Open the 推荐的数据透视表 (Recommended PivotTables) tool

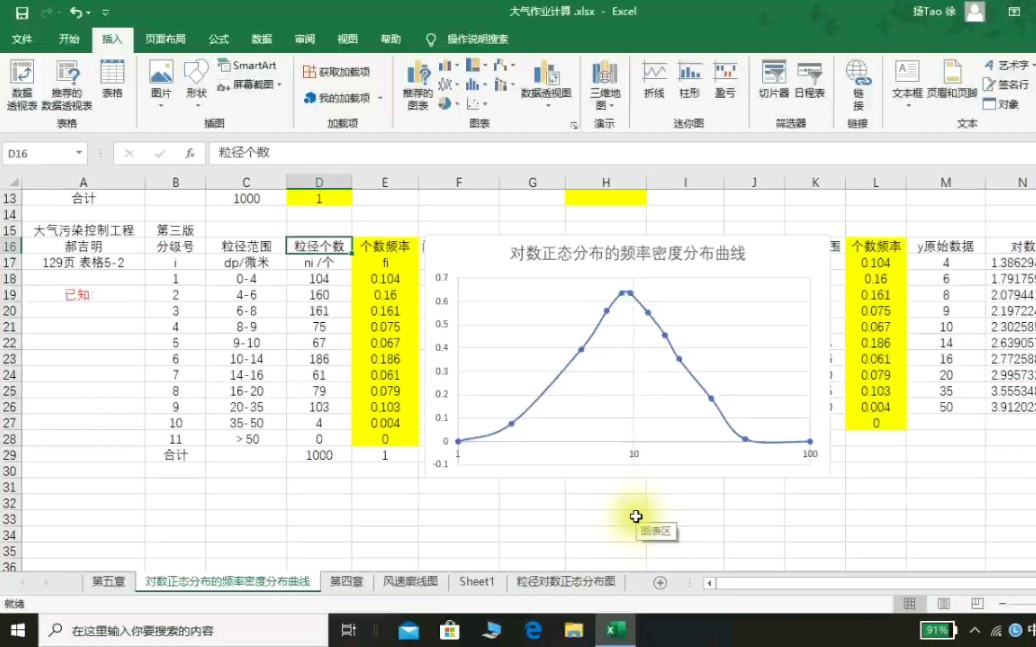tap(68, 85)
